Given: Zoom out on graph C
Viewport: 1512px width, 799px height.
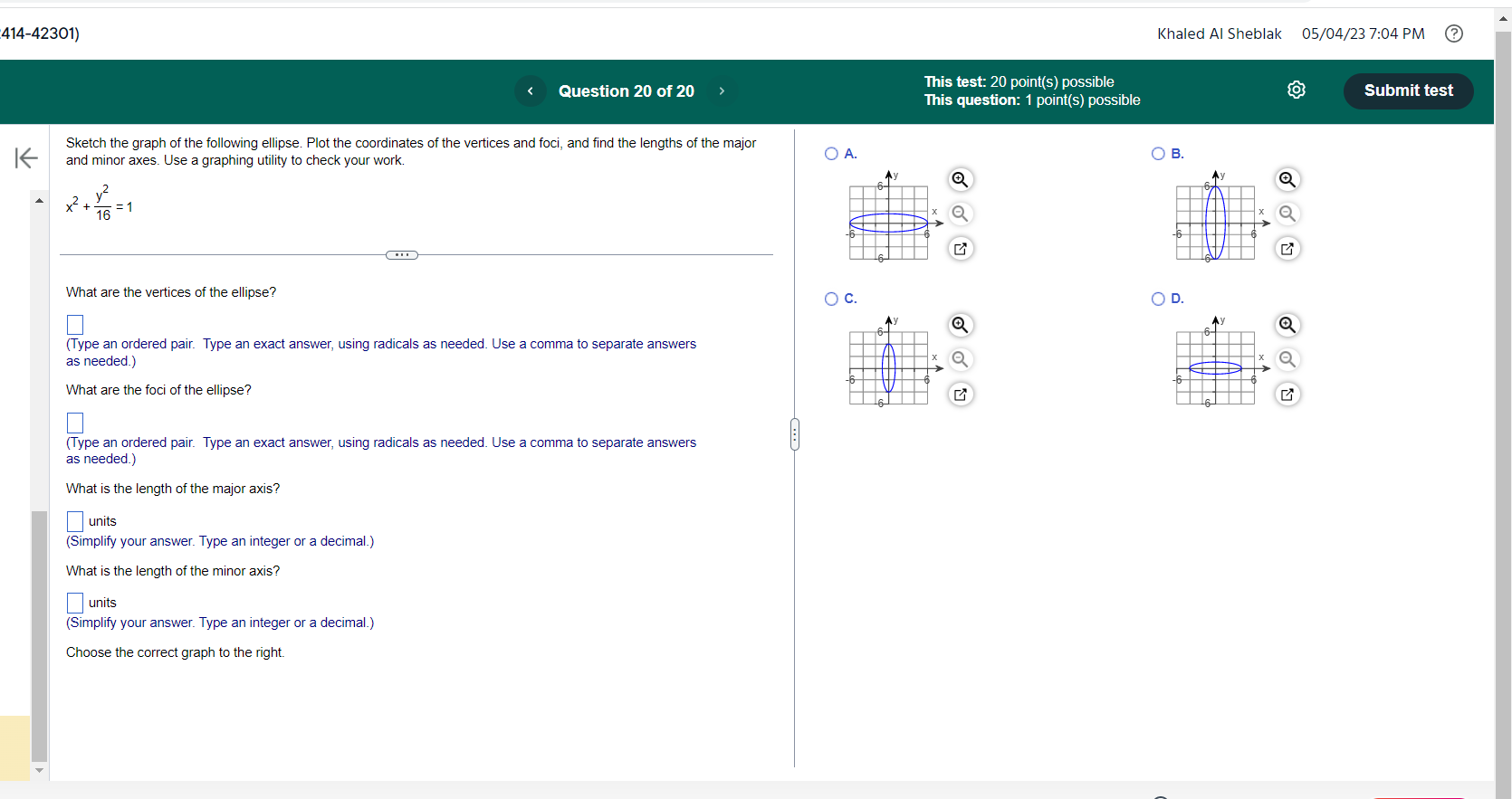Looking at the screenshot, I should [961, 359].
